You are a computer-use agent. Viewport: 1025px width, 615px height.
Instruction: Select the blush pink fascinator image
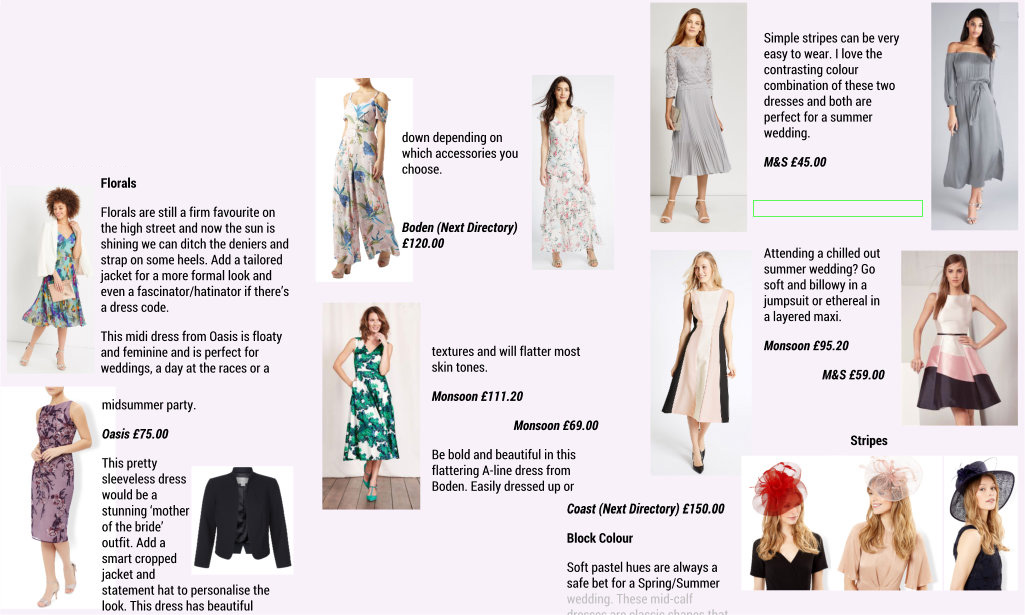pyautogui.click(x=891, y=523)
